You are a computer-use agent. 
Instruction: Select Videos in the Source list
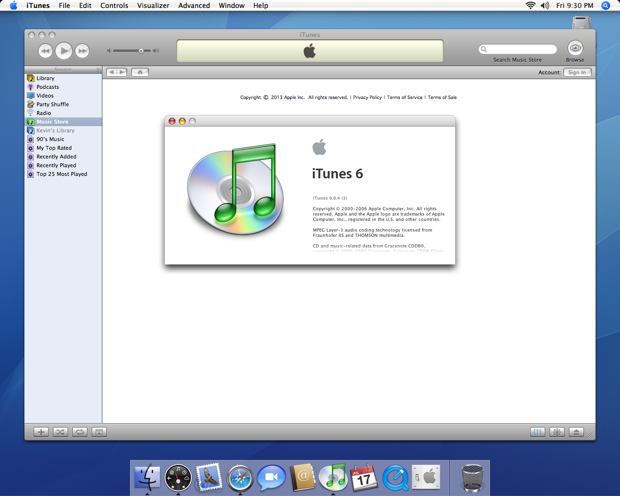[x=63, y=96]
